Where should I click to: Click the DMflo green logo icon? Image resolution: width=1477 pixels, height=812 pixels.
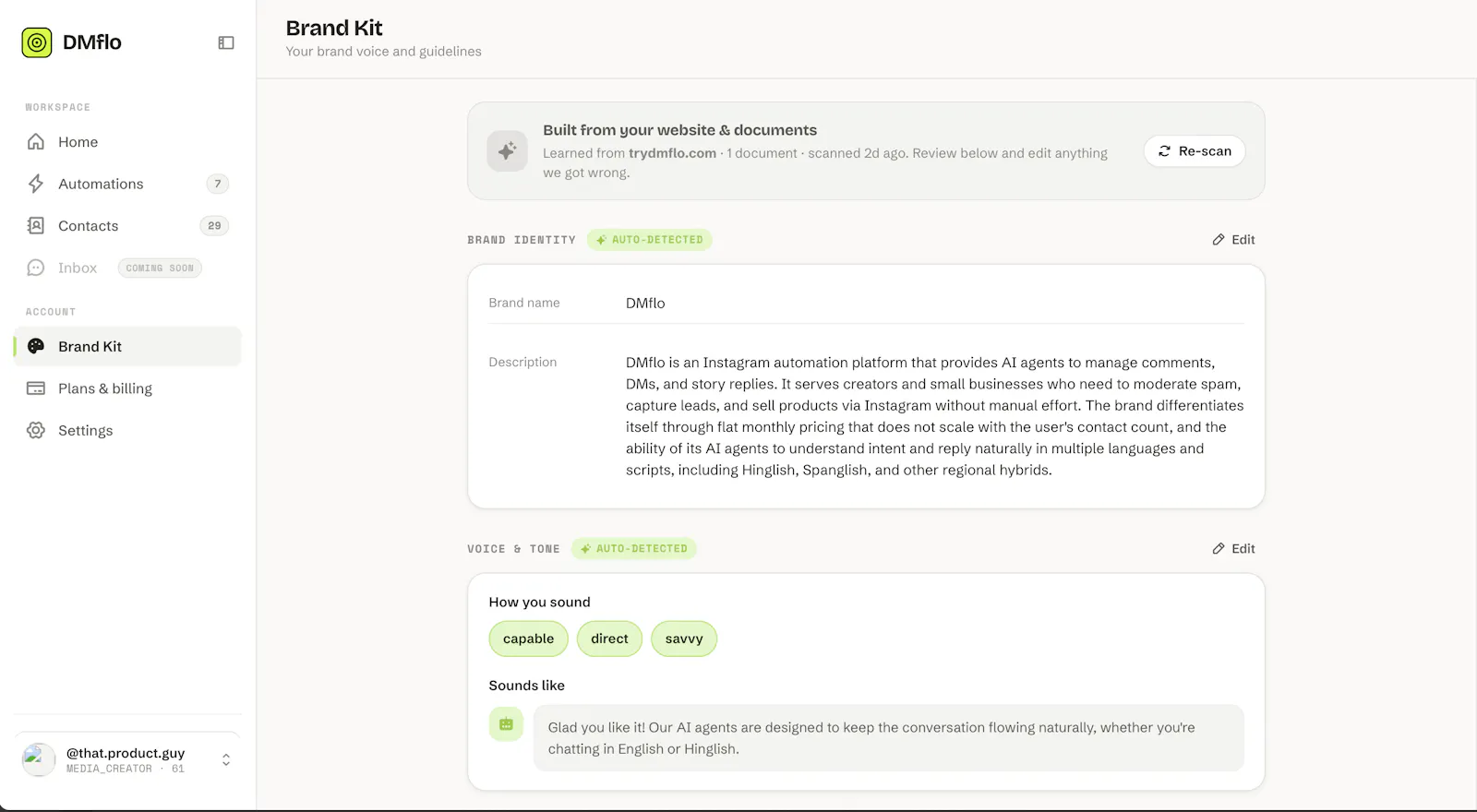[x=37, y=42]
